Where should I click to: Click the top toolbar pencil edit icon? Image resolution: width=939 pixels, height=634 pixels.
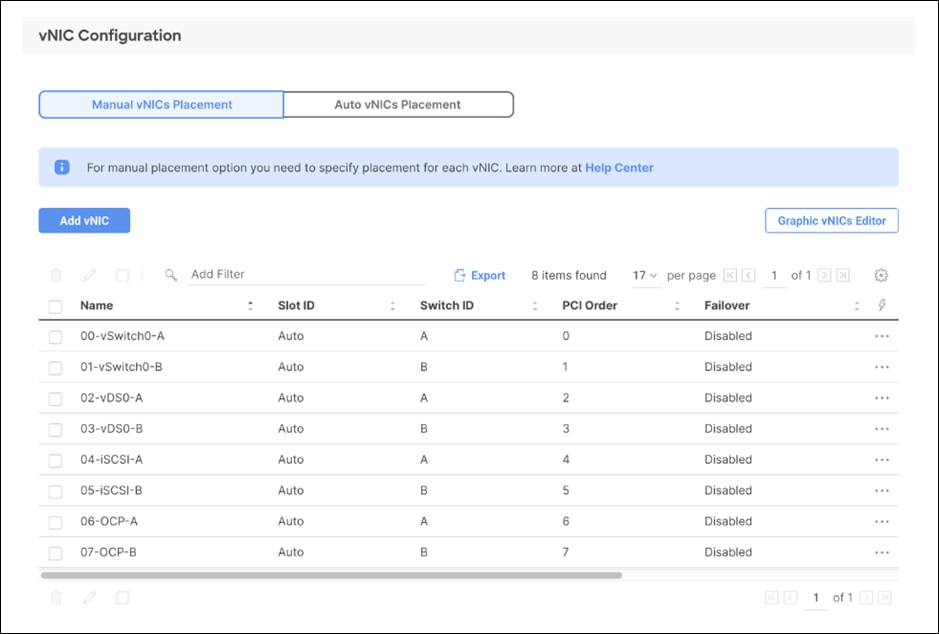(x=89, y=275)
